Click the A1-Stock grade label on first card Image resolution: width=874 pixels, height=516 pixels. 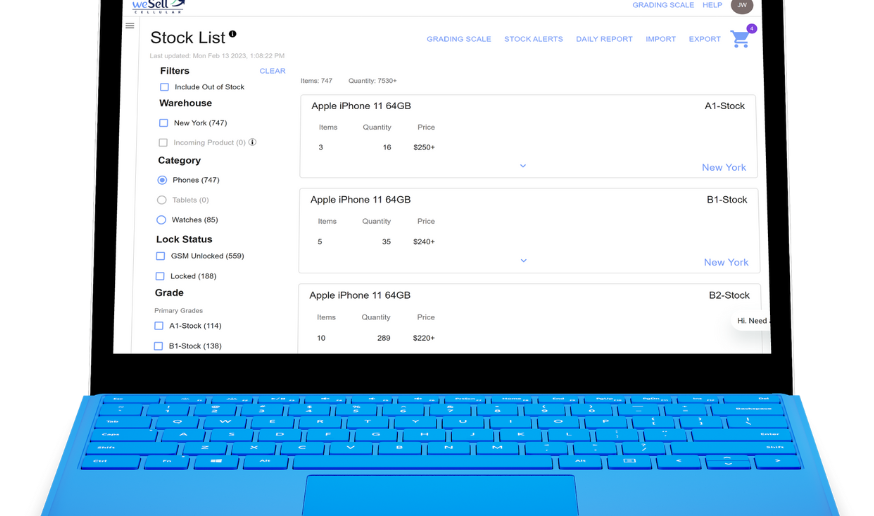click(725, 106)
